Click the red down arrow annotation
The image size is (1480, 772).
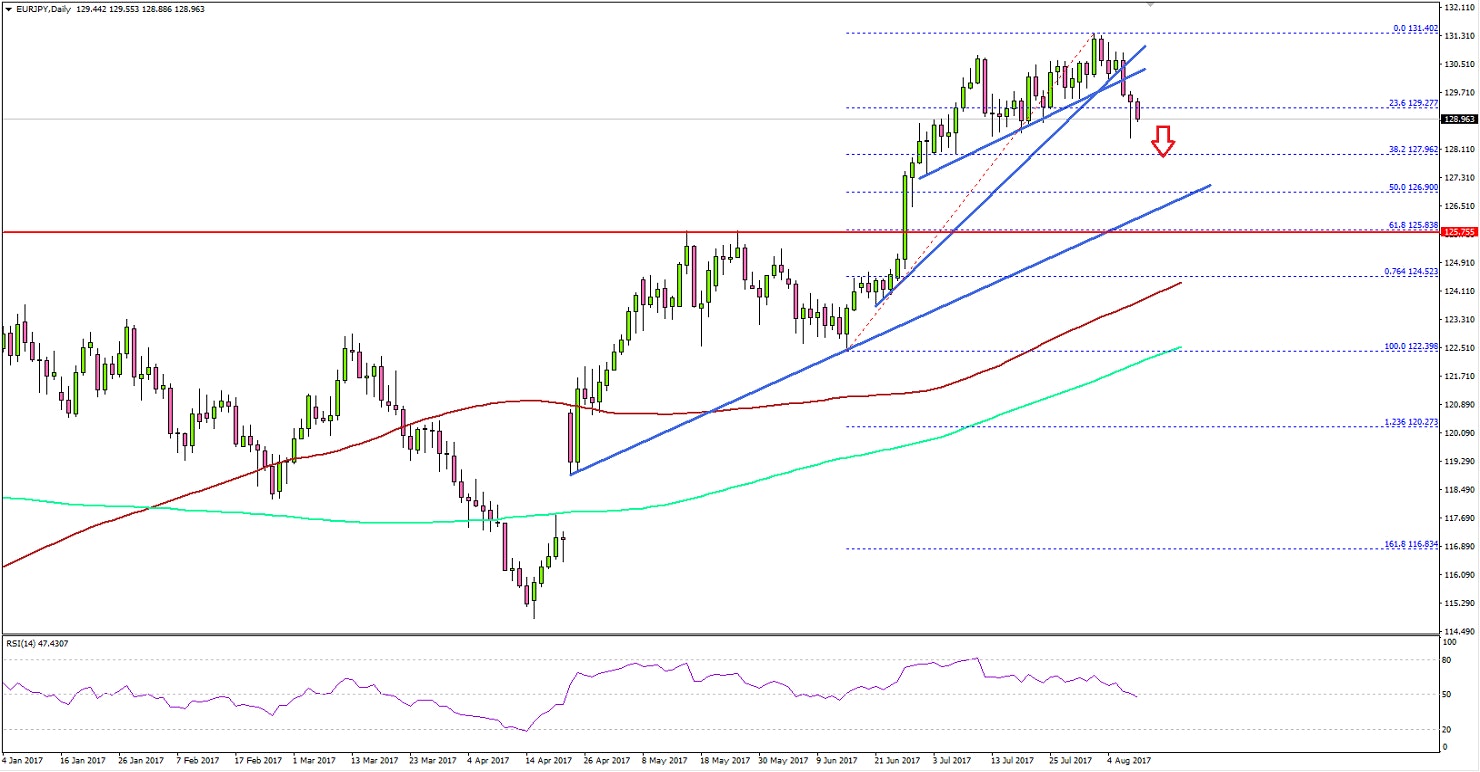tap(1163, 140)
